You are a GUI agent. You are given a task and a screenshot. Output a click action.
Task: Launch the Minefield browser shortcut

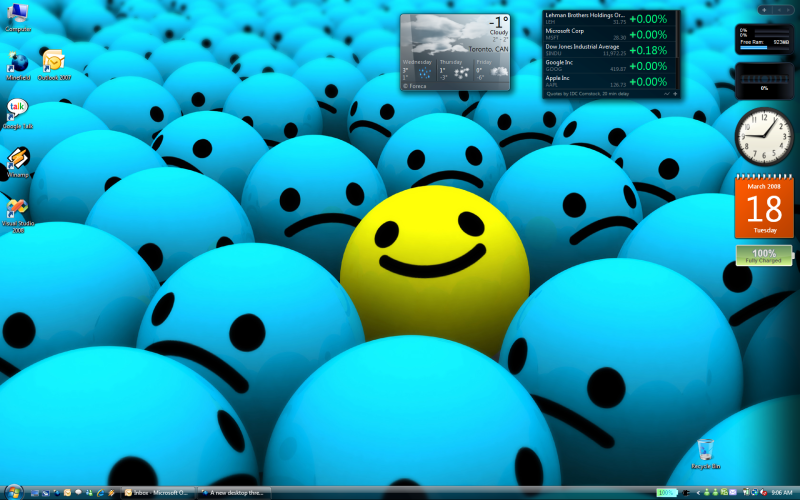[18, 66]
